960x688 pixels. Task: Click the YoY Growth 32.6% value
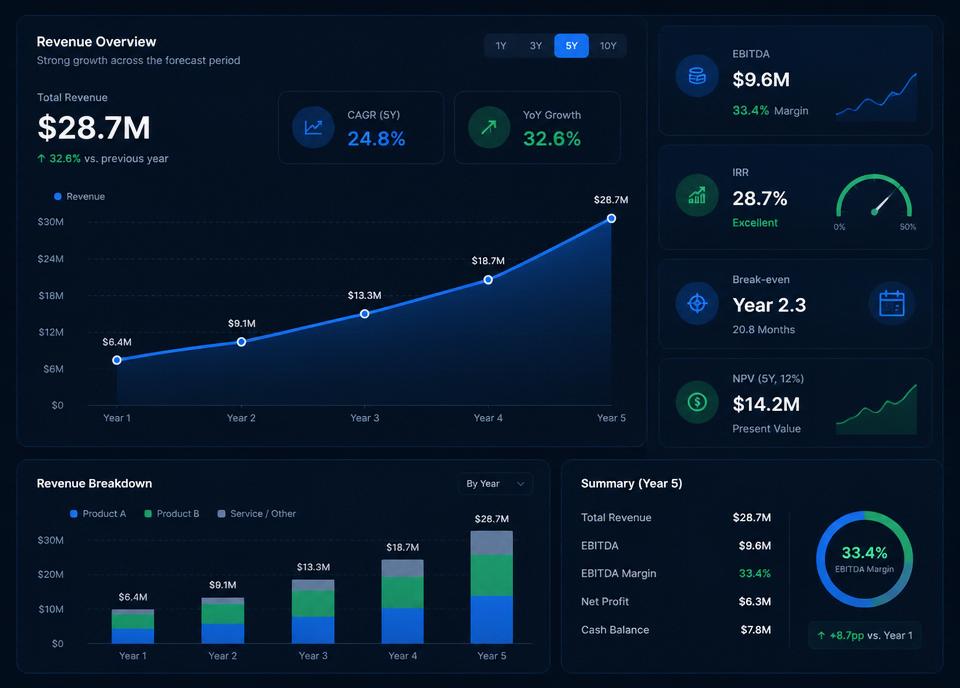(552, 139)
